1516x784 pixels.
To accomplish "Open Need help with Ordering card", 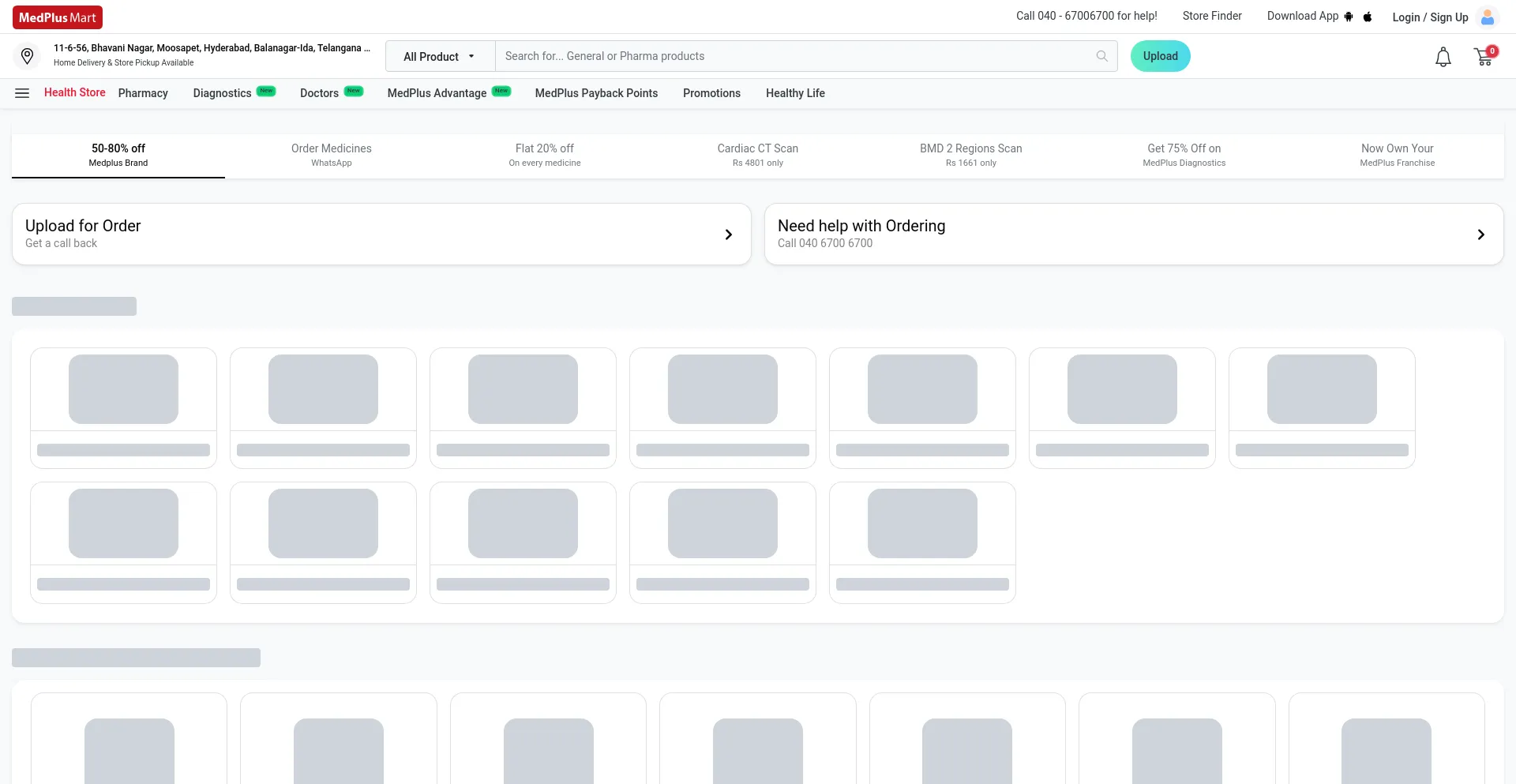I will (1134, 234).
